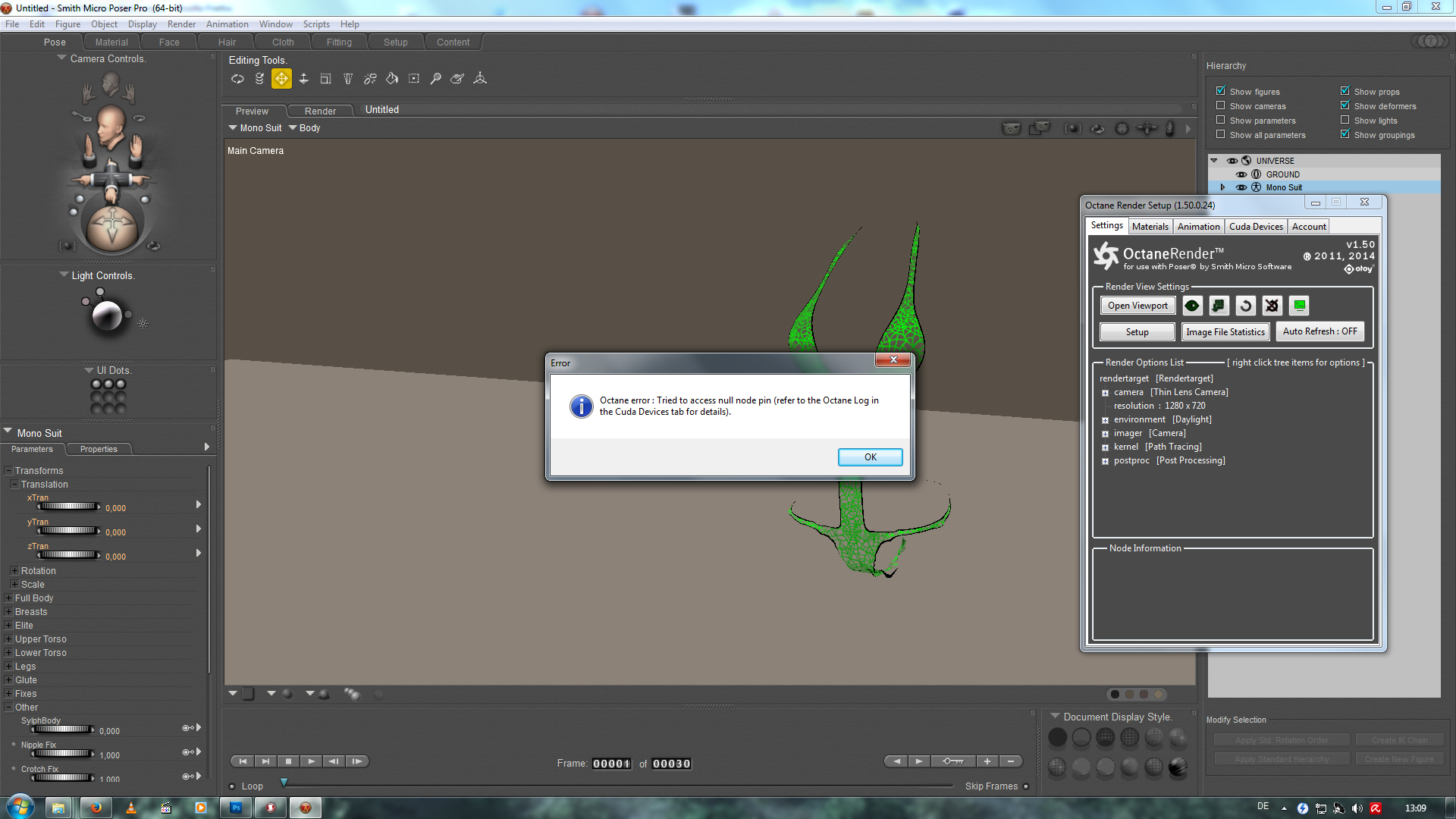The width and height of the screenshot is (1456, 819).
Task: Click the current Frame number field
Action: point(611,764)
